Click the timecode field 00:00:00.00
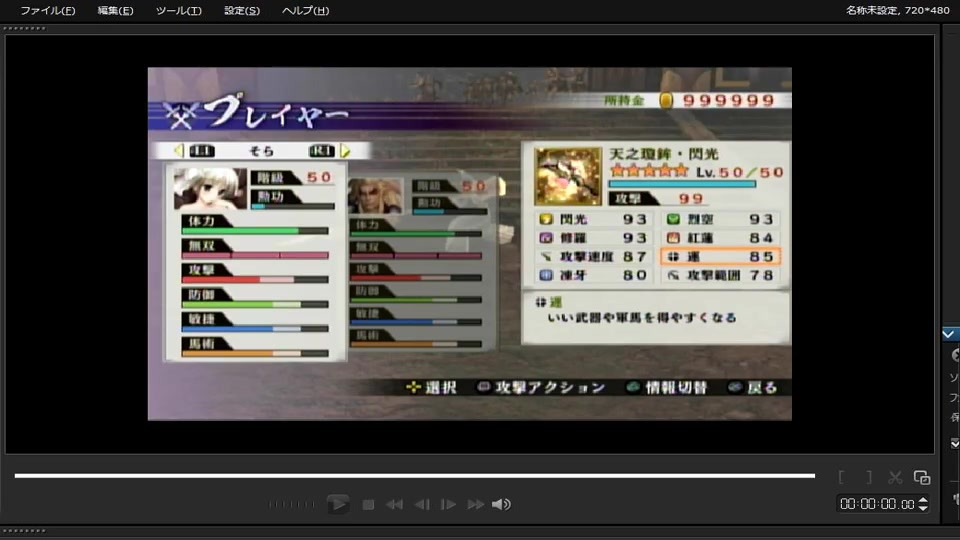Screen dimensions: 960x540 [x=877, y=504]
